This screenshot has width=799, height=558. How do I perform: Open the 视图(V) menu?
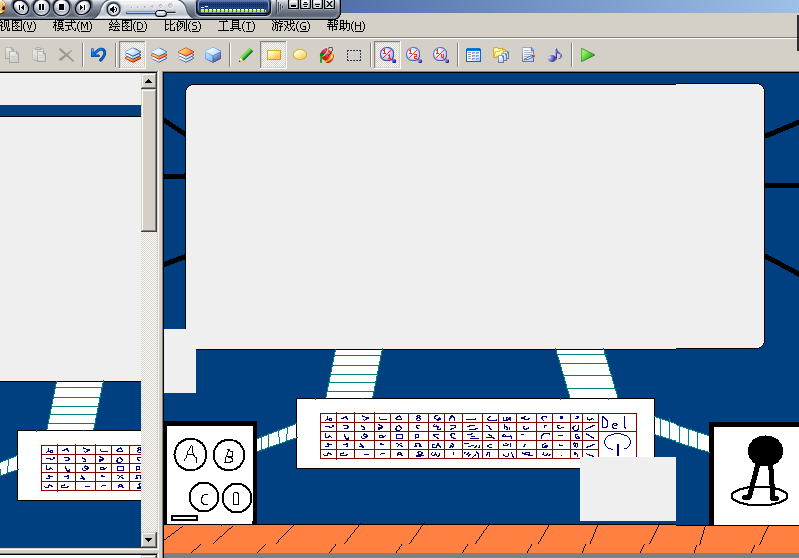point(18,25)
